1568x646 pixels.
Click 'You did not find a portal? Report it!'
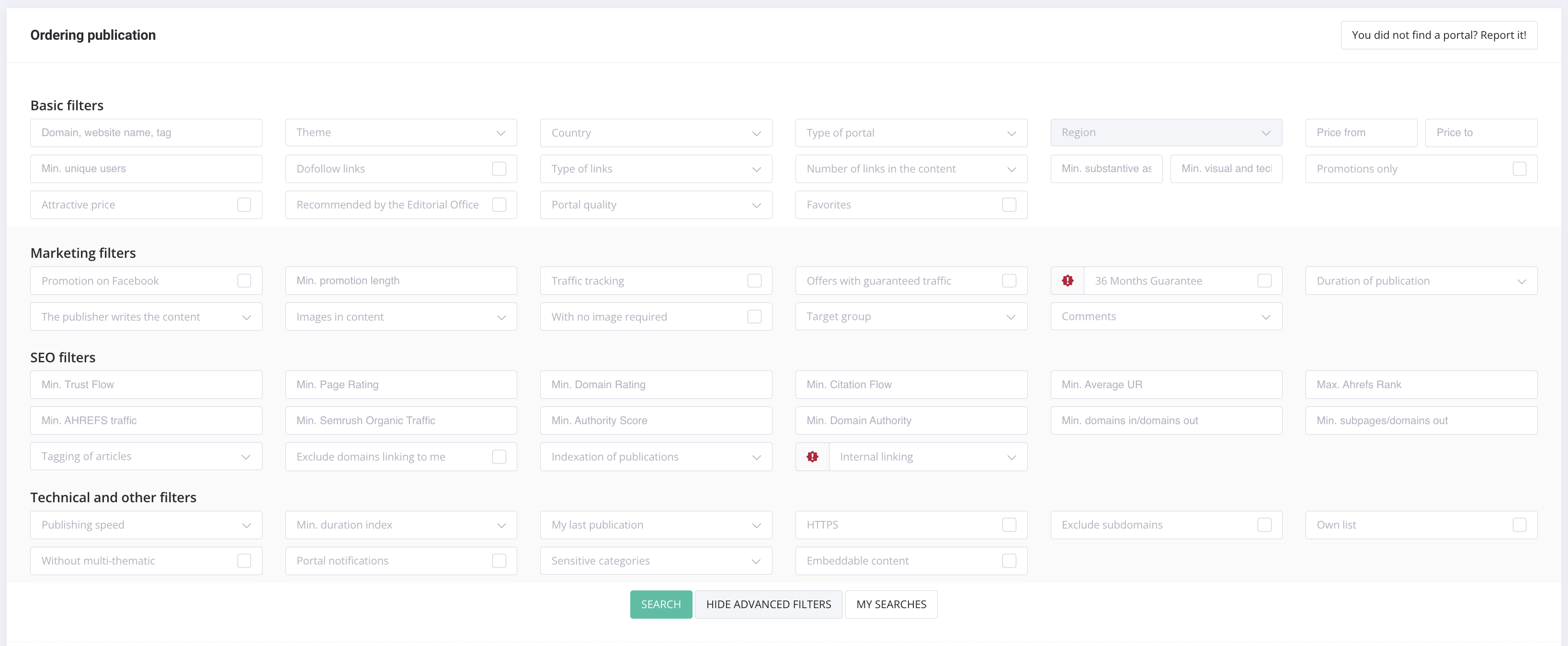(x=1438, y=35)
